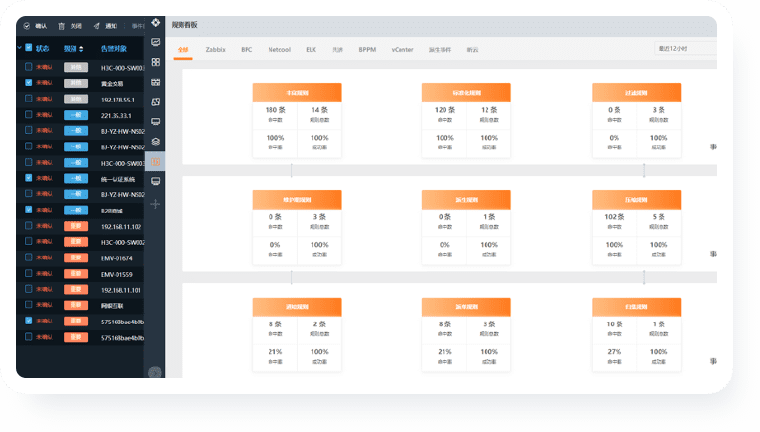Switch to the 派生事件 tab
The image size is (760, 432).
(440, 49)
